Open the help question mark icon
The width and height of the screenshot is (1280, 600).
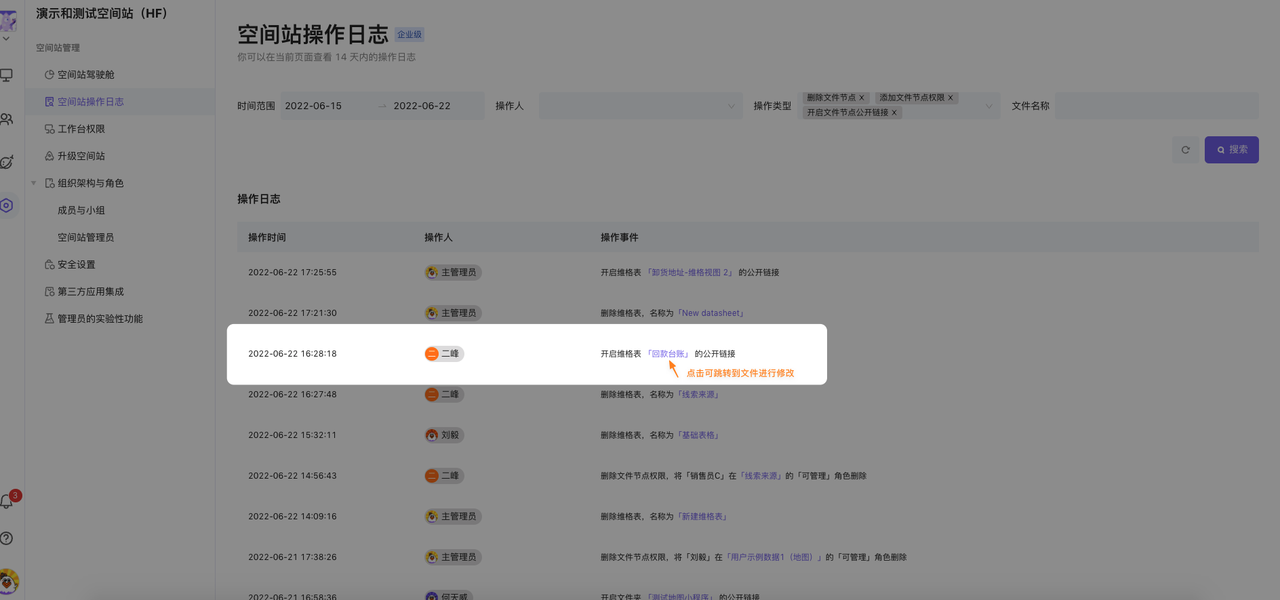click(x=6, y=539)
